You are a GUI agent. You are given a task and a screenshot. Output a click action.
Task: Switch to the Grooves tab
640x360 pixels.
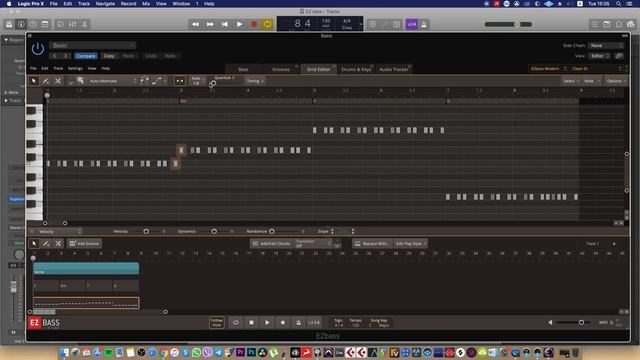[x=281, y=69]
